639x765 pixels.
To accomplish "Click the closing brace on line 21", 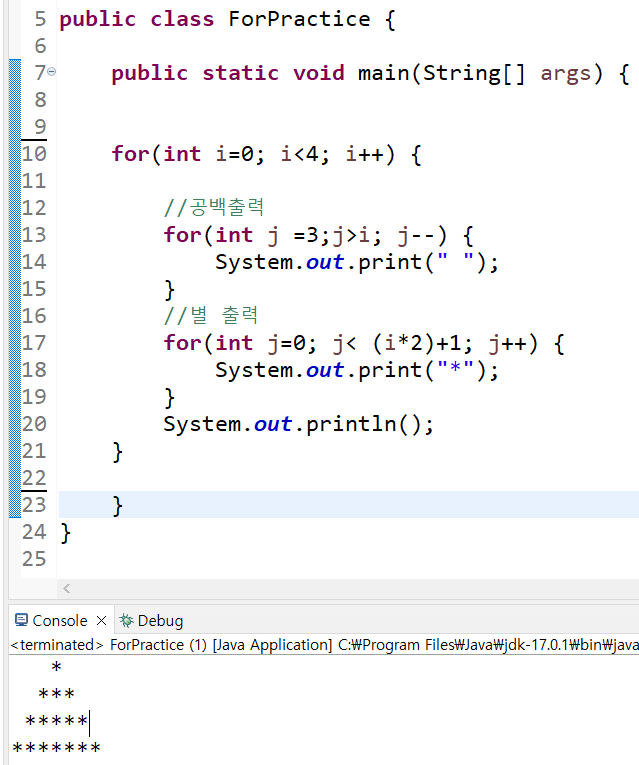I will coord(118,452).
